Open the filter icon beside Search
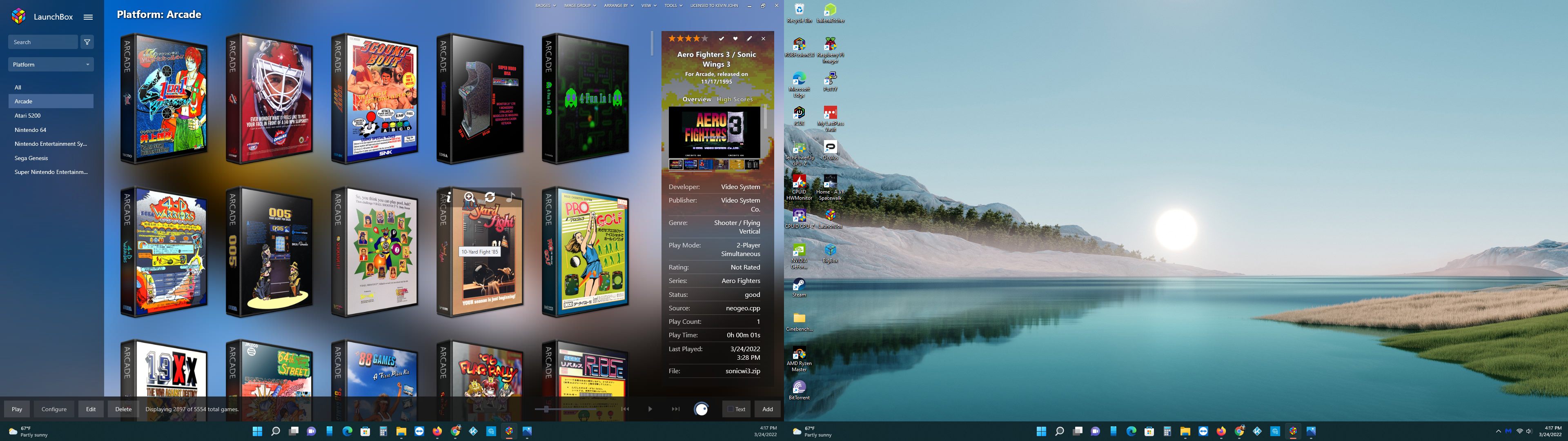The width and height of the screenshot is (1568, 441). coord(87,42)
